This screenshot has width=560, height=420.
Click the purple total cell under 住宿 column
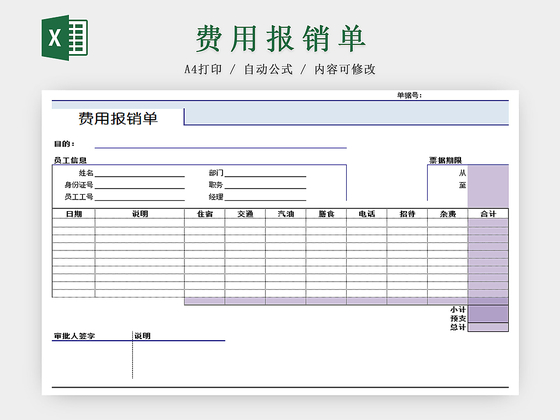205,301
